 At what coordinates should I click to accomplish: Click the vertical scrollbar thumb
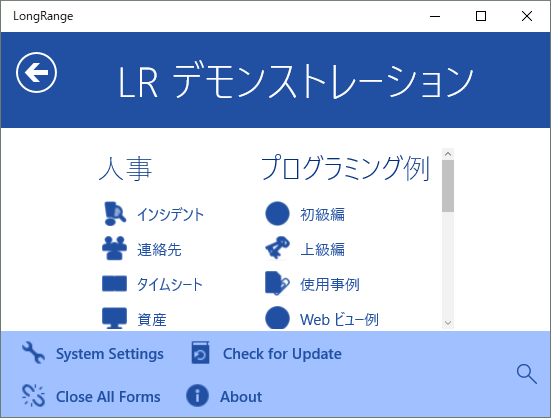coord(448,186)
